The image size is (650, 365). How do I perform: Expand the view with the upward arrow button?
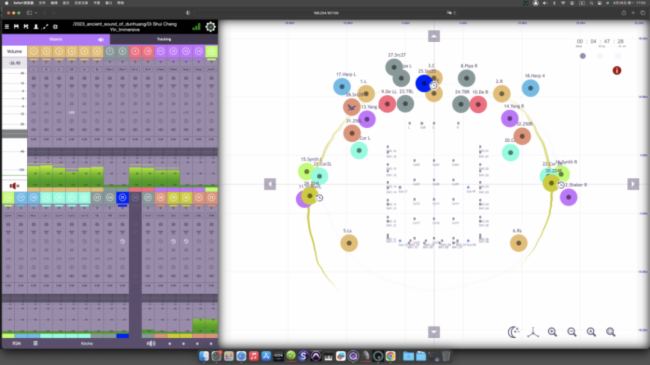(x=434, y=36)
